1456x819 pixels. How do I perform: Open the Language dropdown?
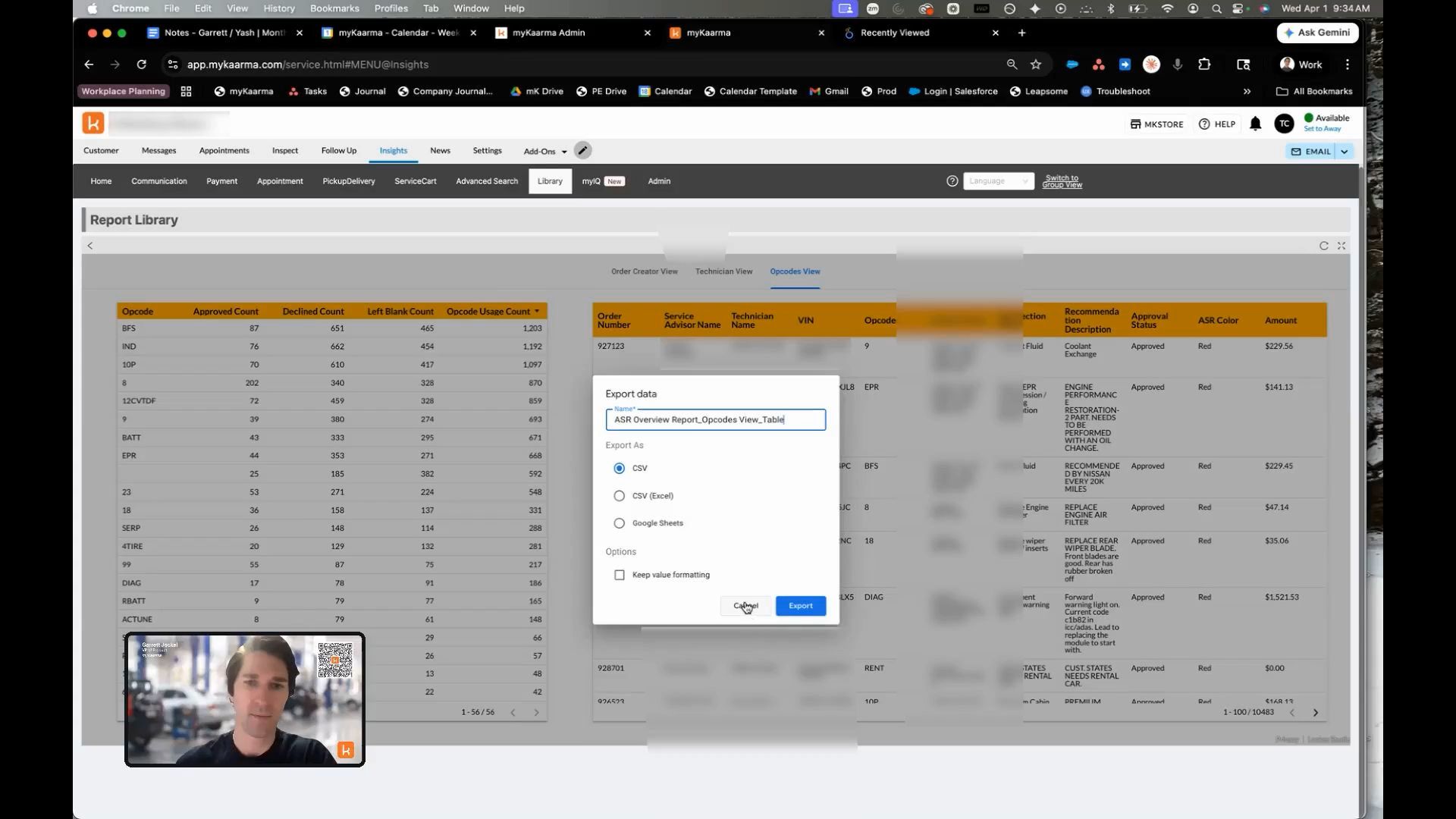(x=998, y=181)
